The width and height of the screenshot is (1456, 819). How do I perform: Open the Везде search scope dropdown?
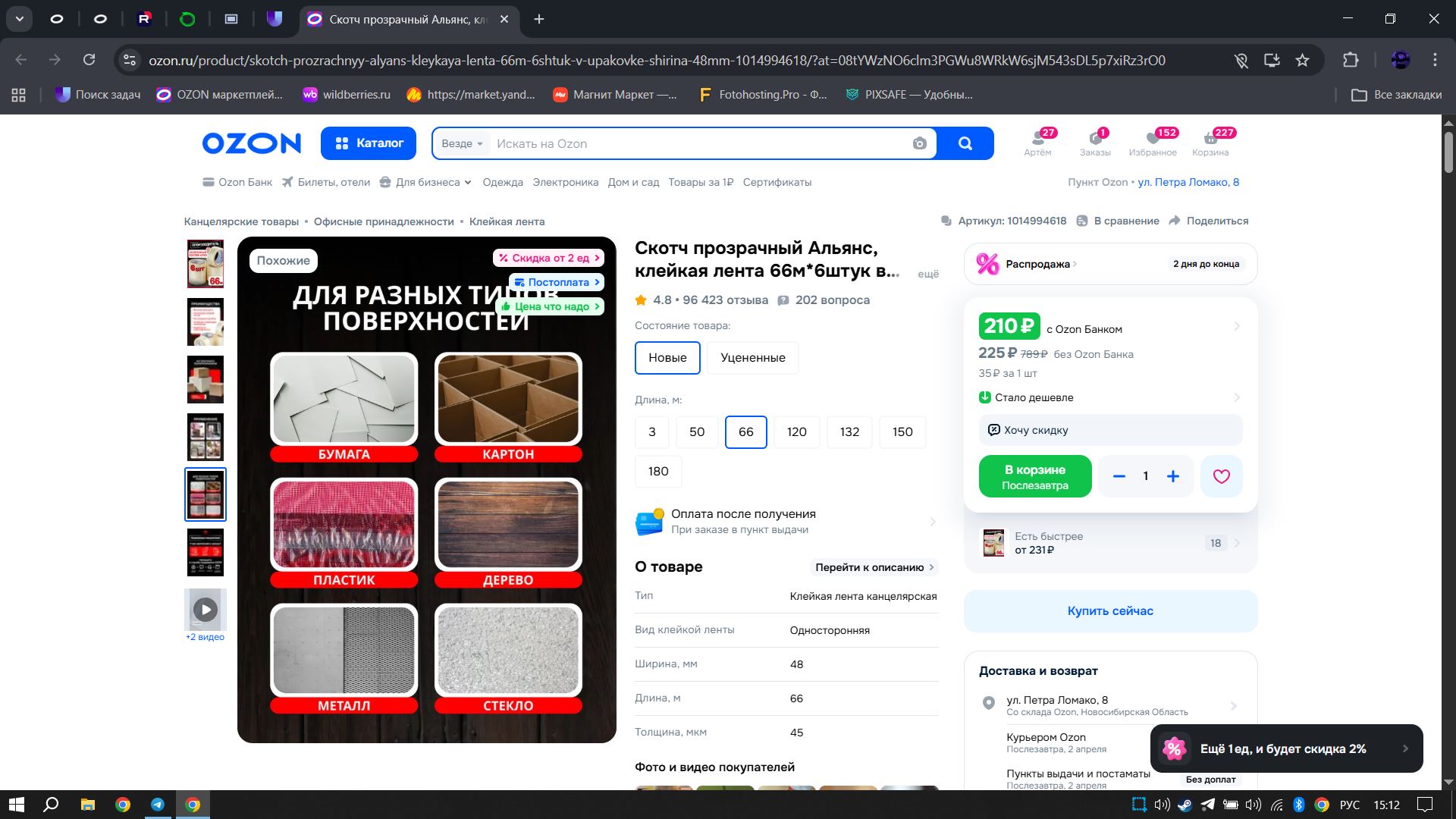(462, 143)
